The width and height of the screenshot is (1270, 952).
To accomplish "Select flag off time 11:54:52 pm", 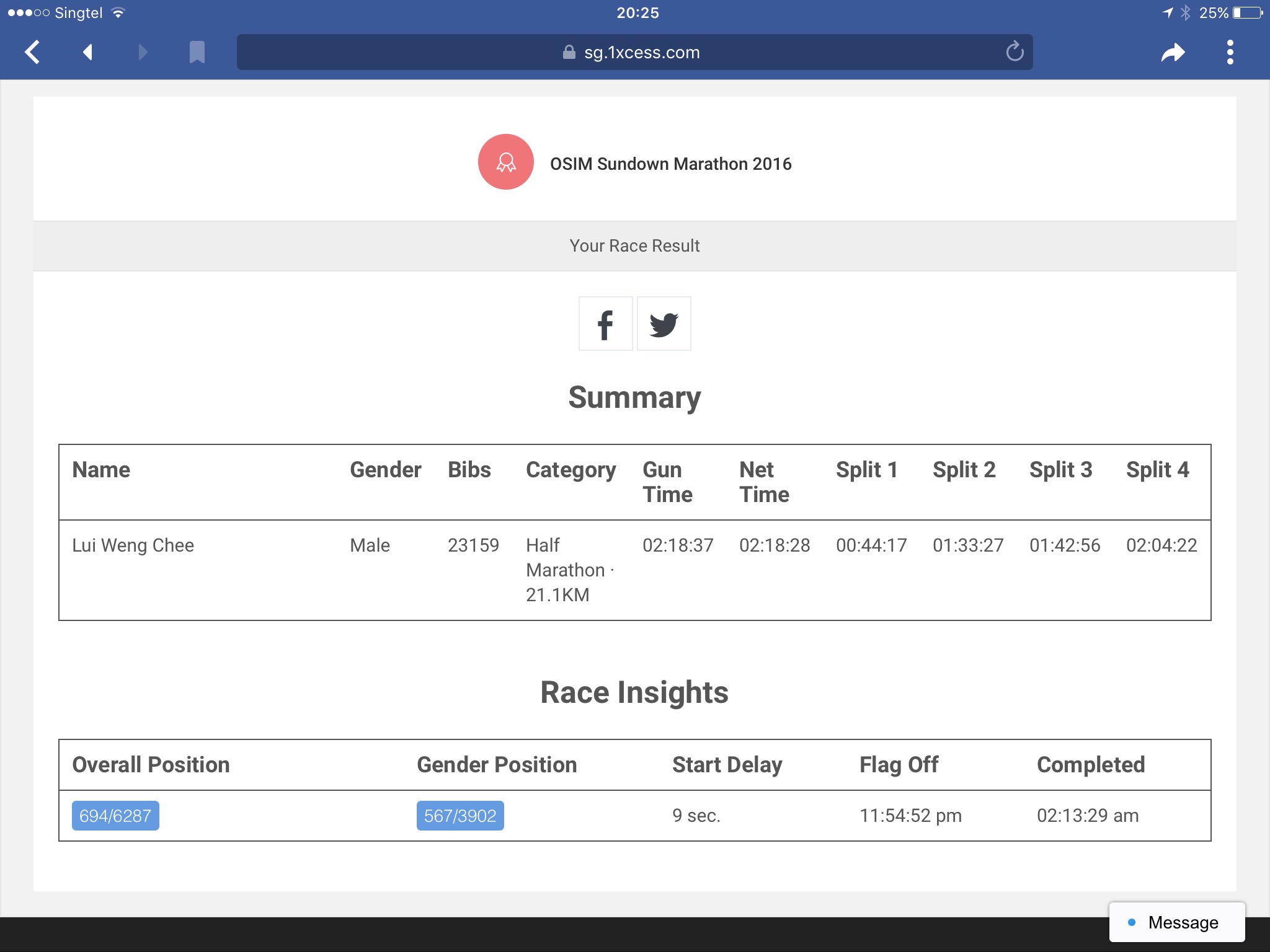I will (910, 816).
